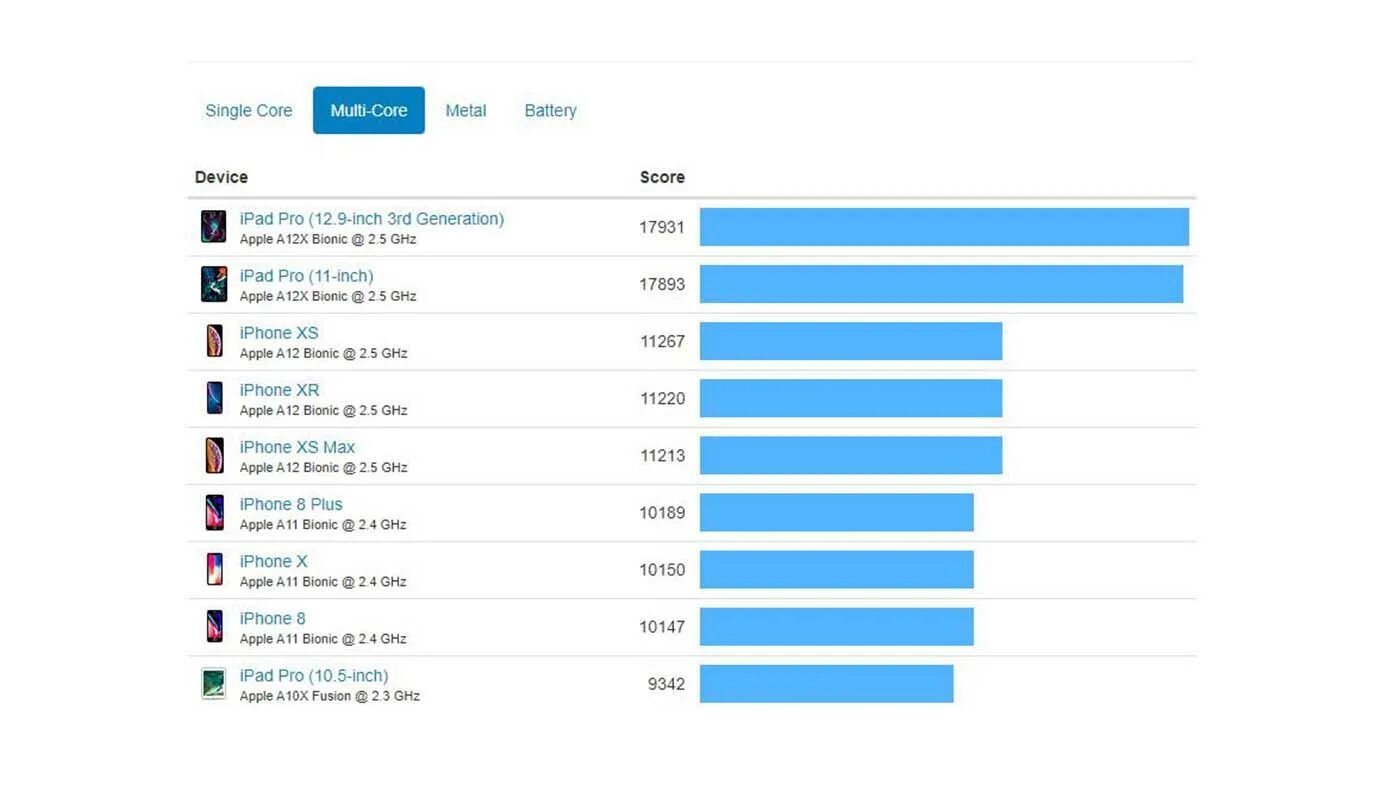Image resolution: width=1400 pixels, height=788 pixels.
Task: Click Apple A10X Fusion @ 2.3 GHz text
Action: (x=329, y=696)
